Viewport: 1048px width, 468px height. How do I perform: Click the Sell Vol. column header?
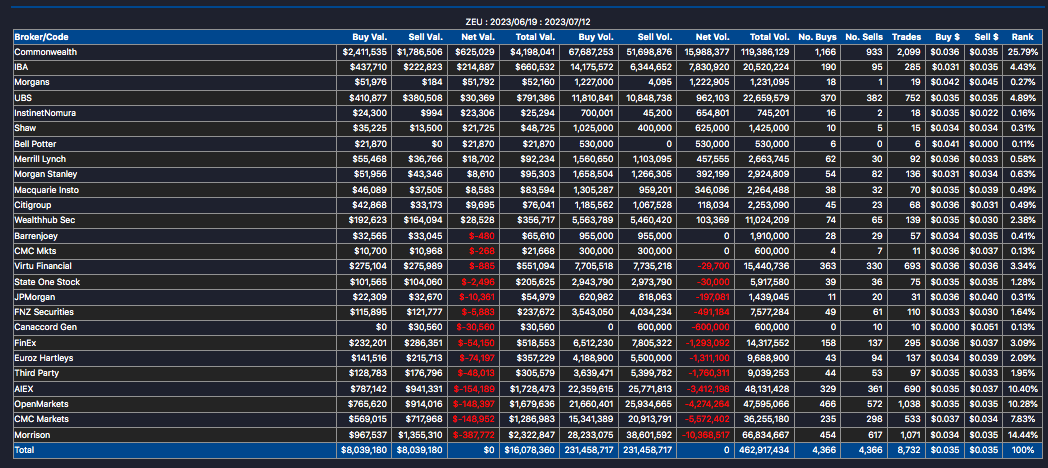pos(656,37)
